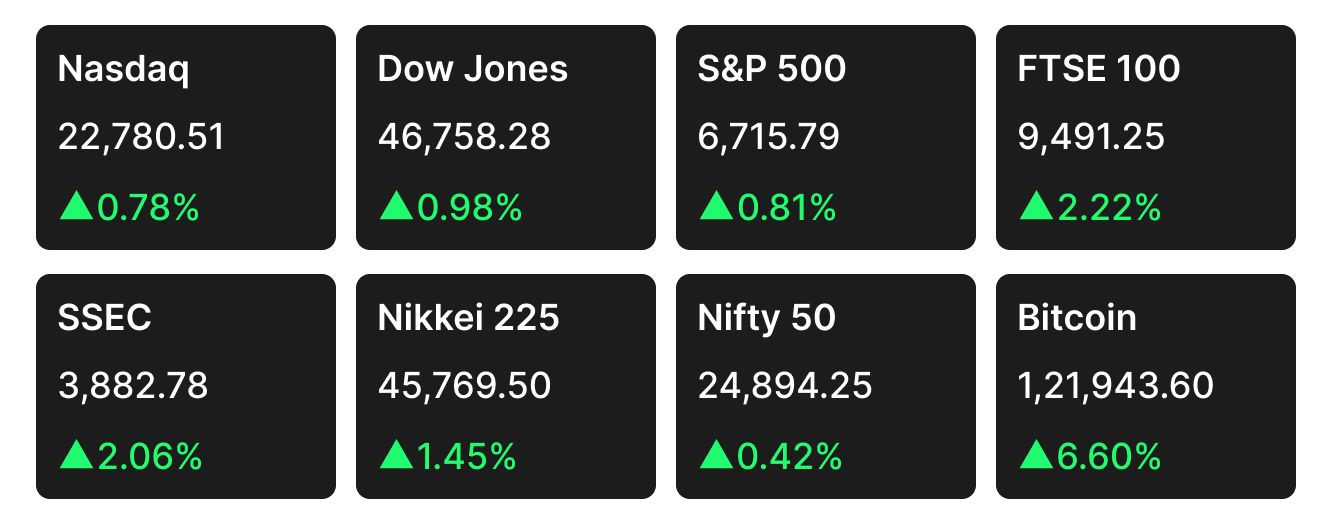Select the FTSE 100 title
The height and width of the screenshot is (524, 1332).
pos(1098,69)
